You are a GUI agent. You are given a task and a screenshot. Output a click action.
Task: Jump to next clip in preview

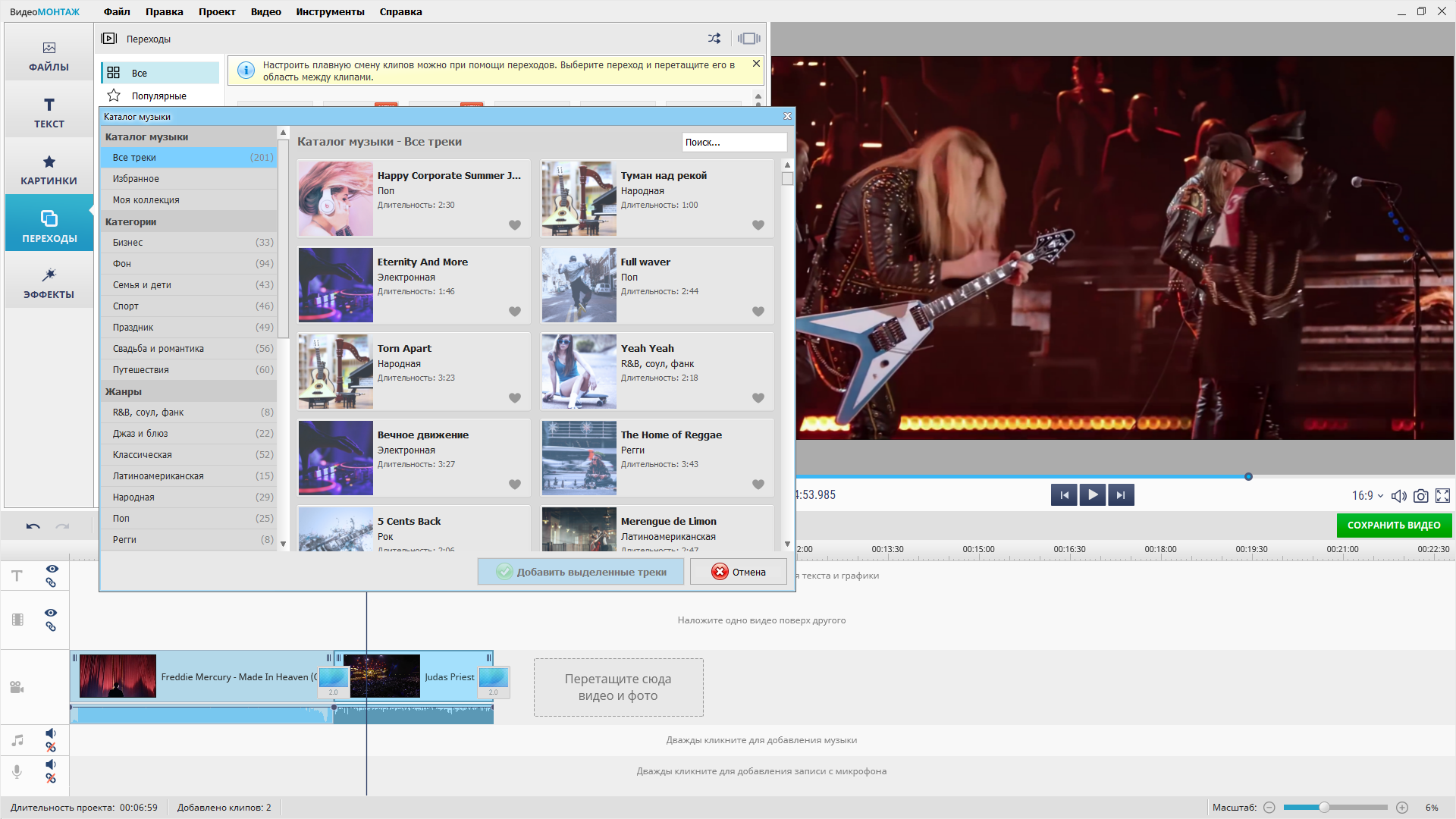(x=1121, y=495)
